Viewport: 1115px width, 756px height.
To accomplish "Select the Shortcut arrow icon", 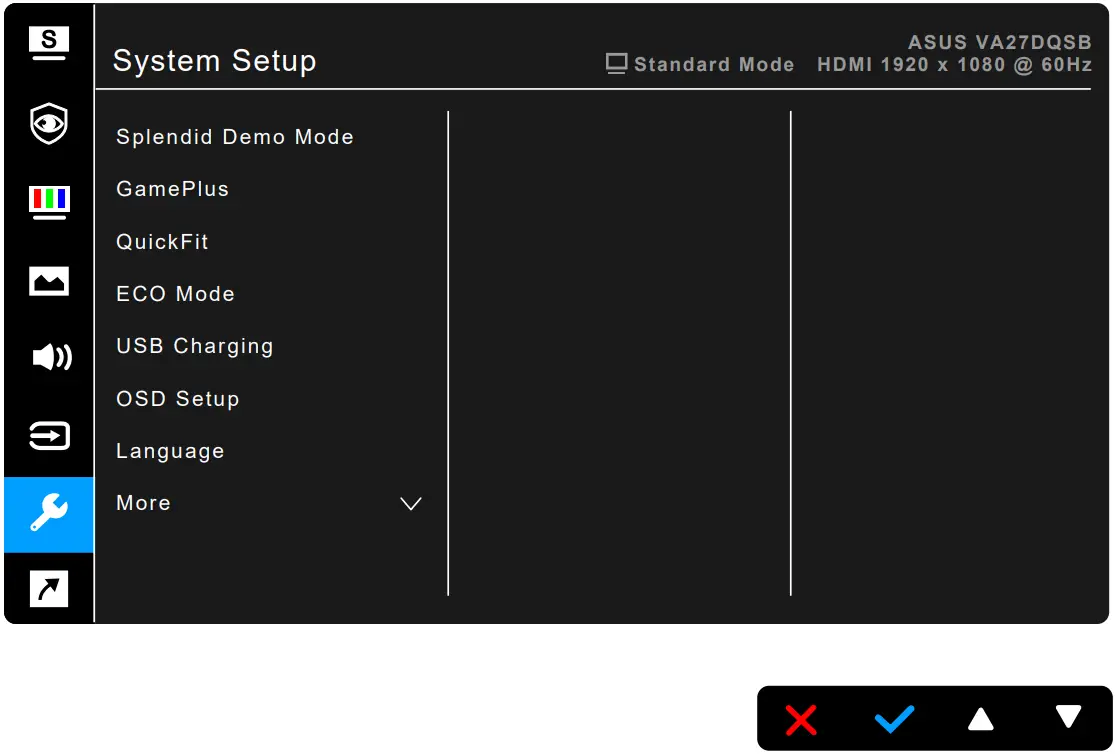I will pyautogui.click(x=48, y=589).
